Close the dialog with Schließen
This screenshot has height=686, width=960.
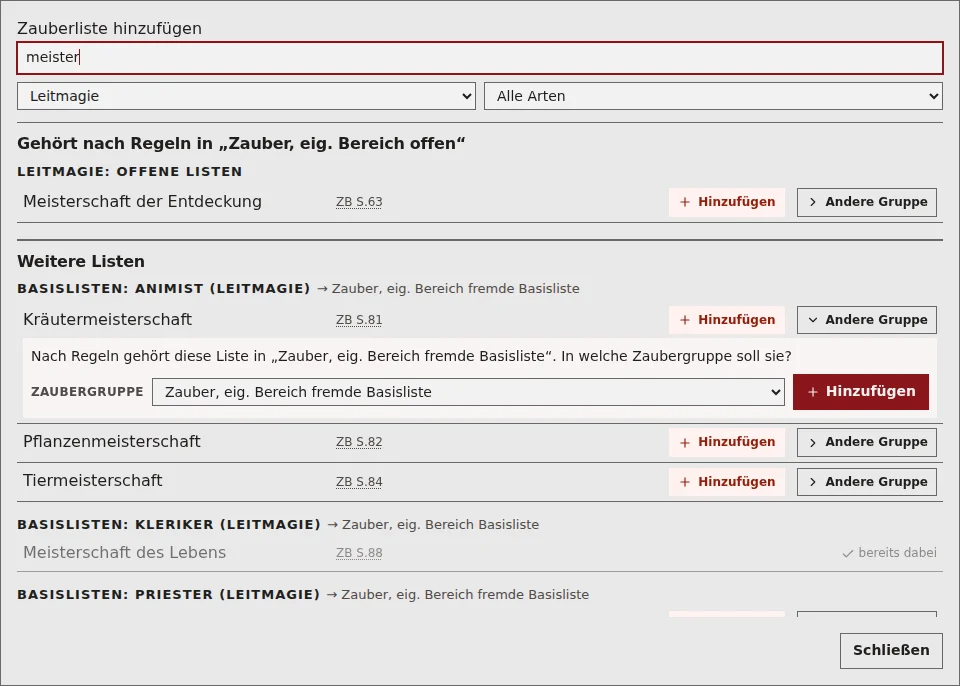tap(891, 650)
